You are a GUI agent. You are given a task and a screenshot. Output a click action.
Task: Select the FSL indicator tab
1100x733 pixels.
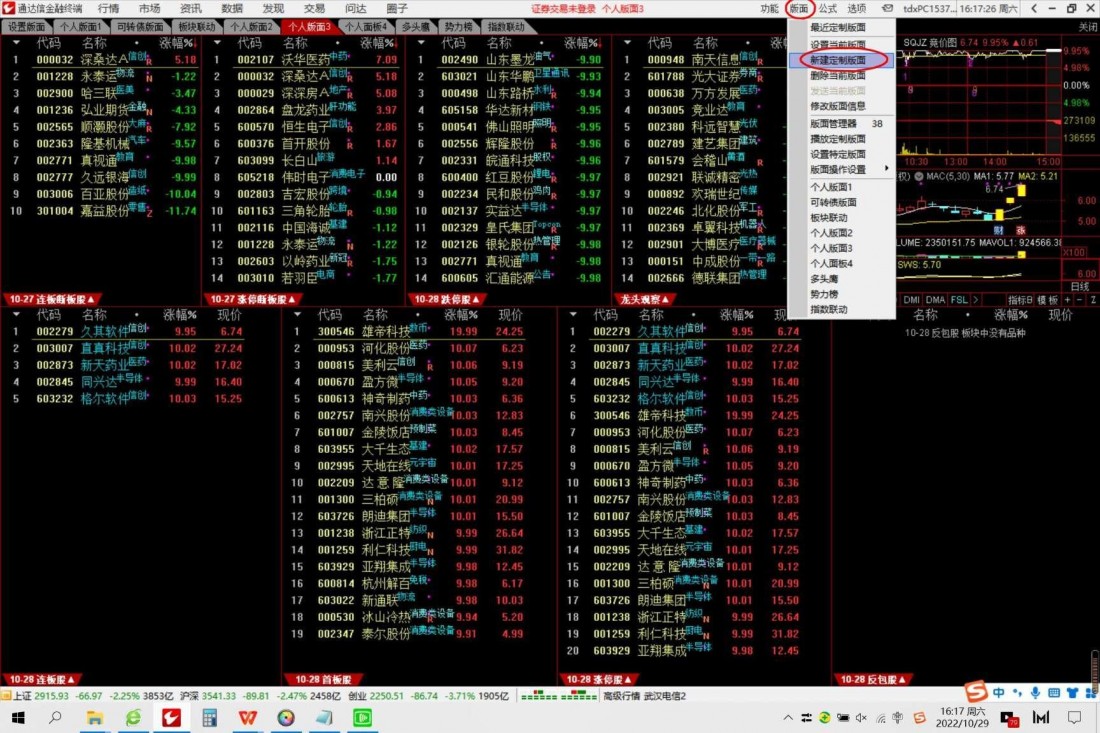click(959, 300)
